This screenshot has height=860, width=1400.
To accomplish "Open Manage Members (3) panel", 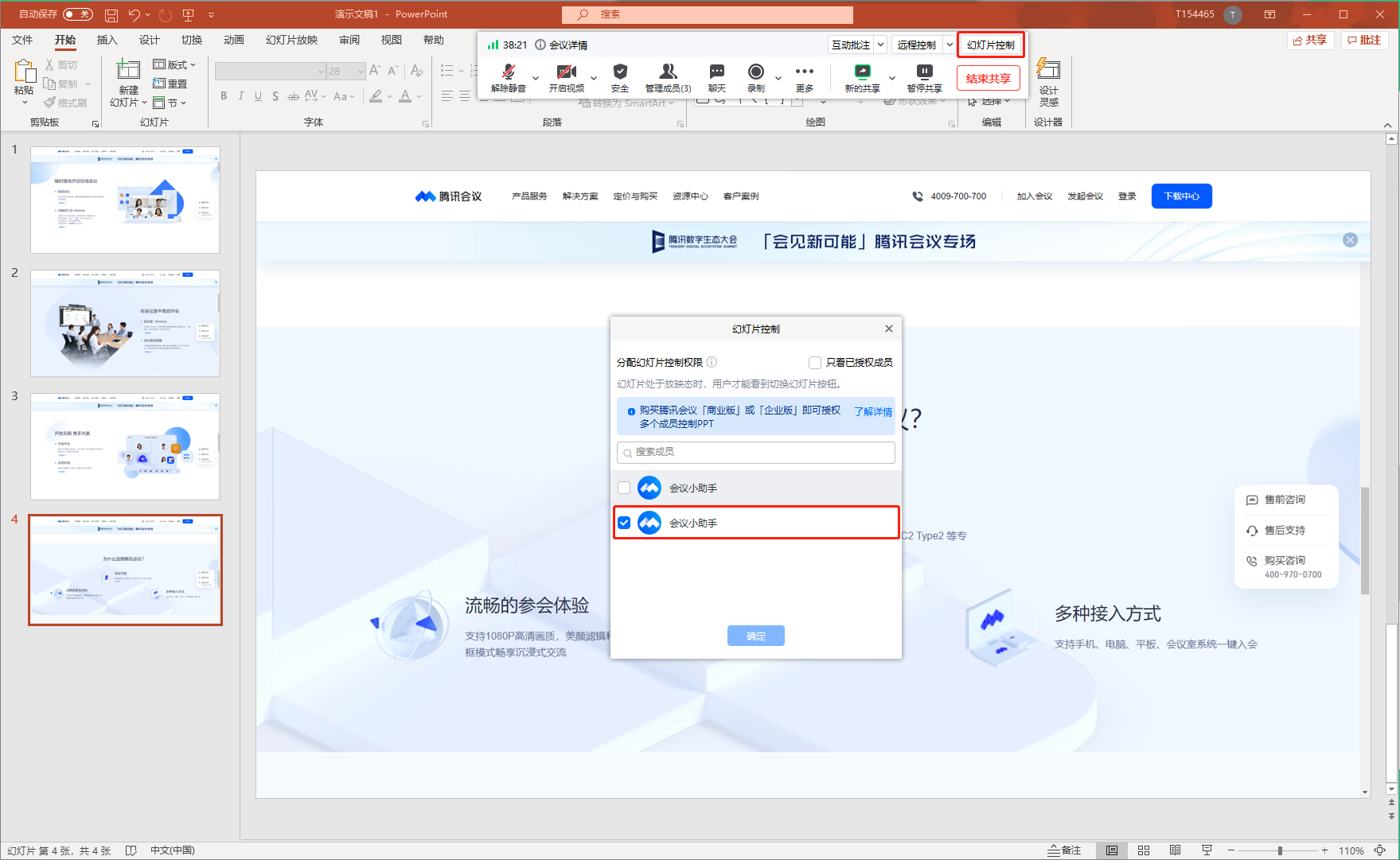I will click(x=668, y=78).
